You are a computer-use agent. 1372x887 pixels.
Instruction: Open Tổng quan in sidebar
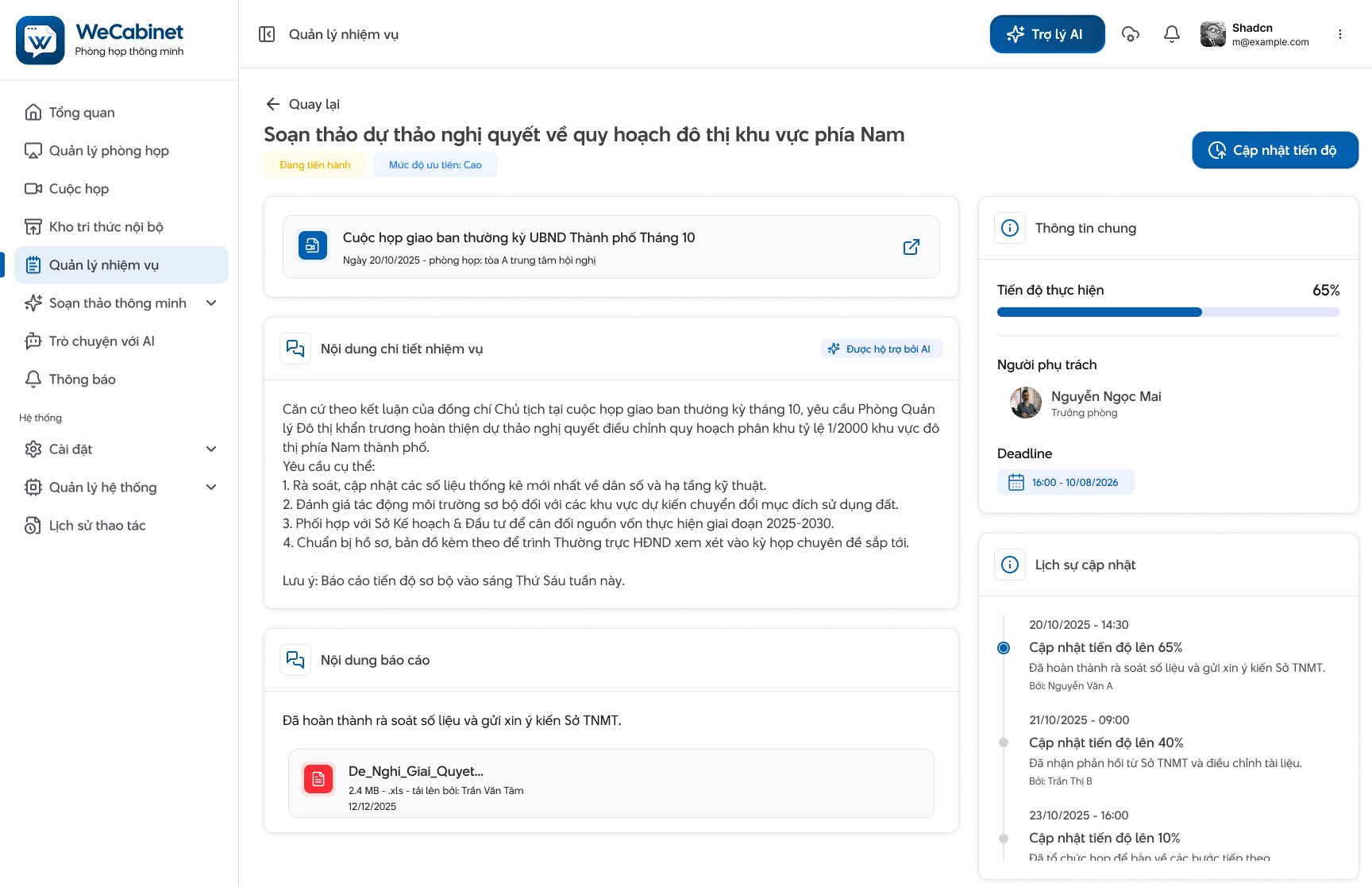pos(121,113)
